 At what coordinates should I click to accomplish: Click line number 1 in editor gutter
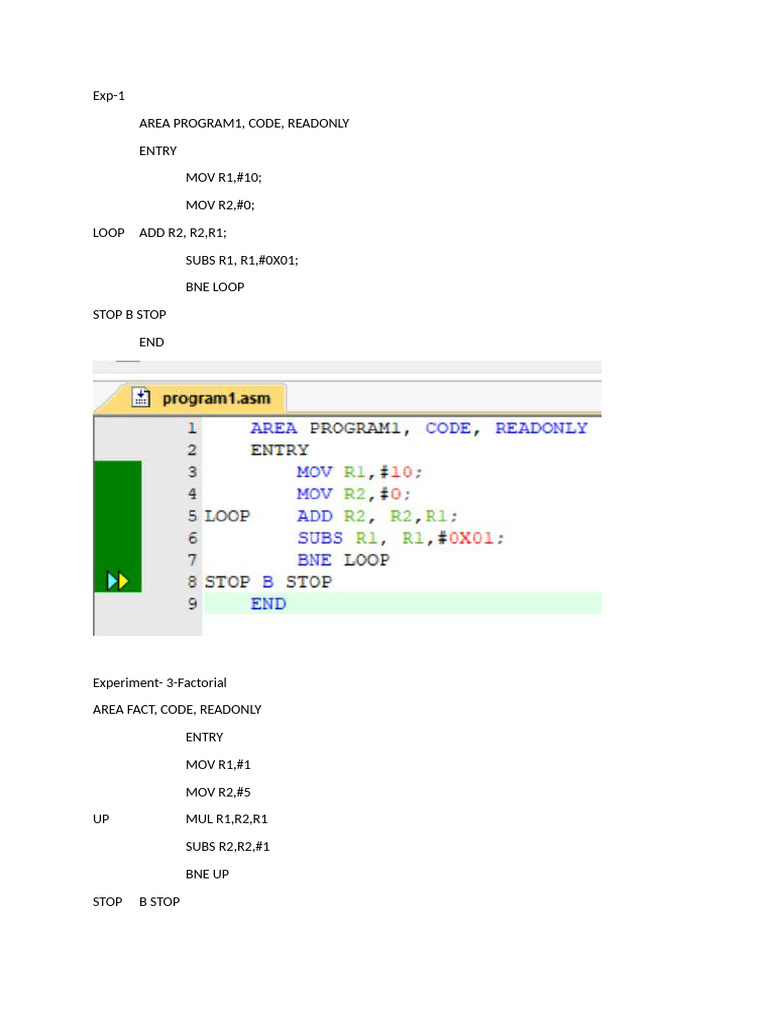coord(192,428)
